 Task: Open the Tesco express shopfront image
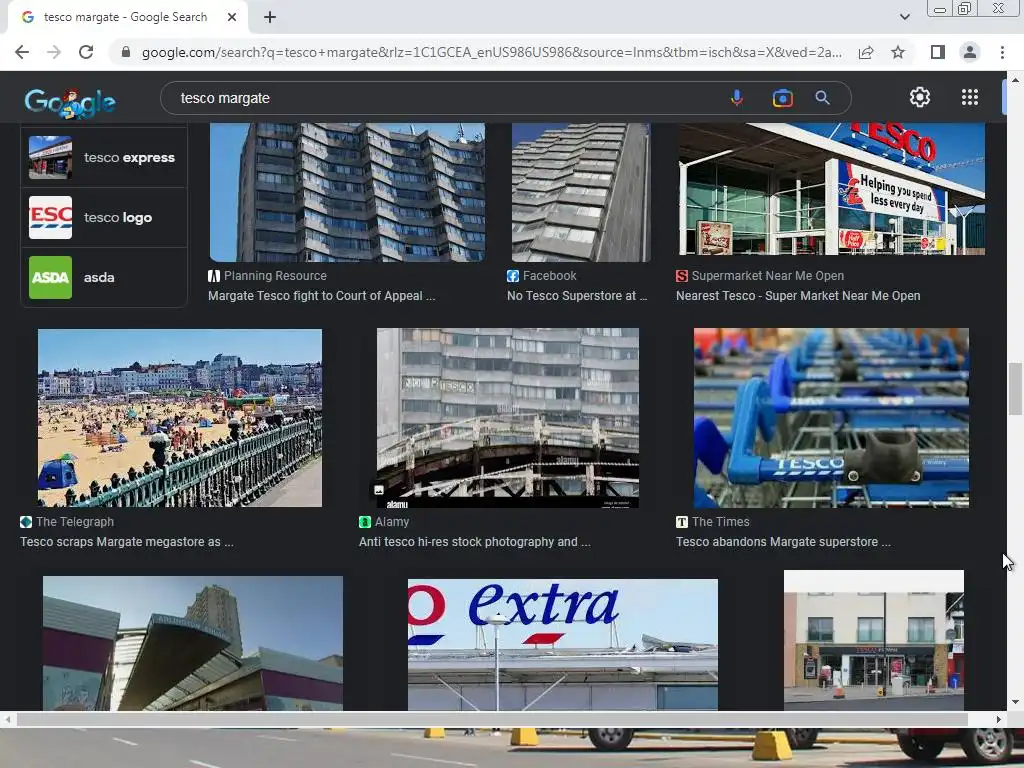pyautogui.click(x=874, y=640)
